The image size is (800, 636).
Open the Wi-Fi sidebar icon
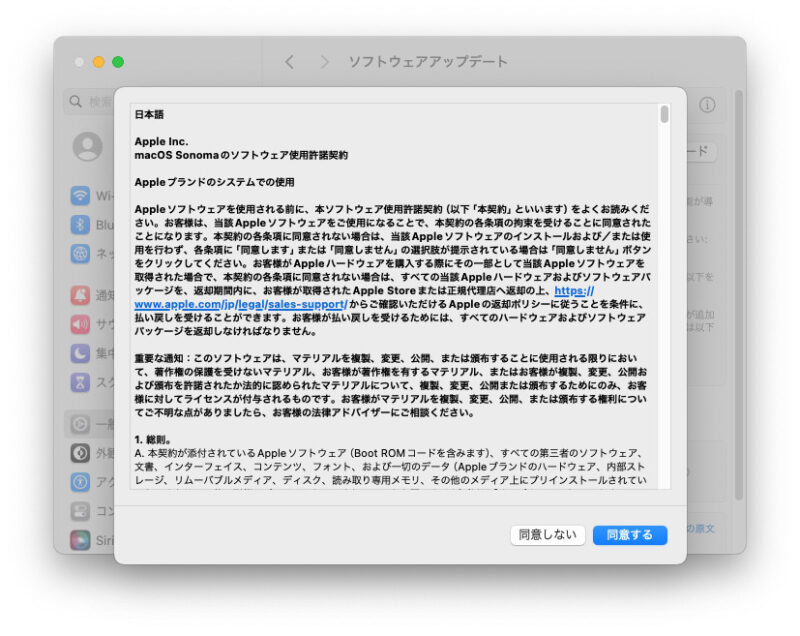[80, 196]
